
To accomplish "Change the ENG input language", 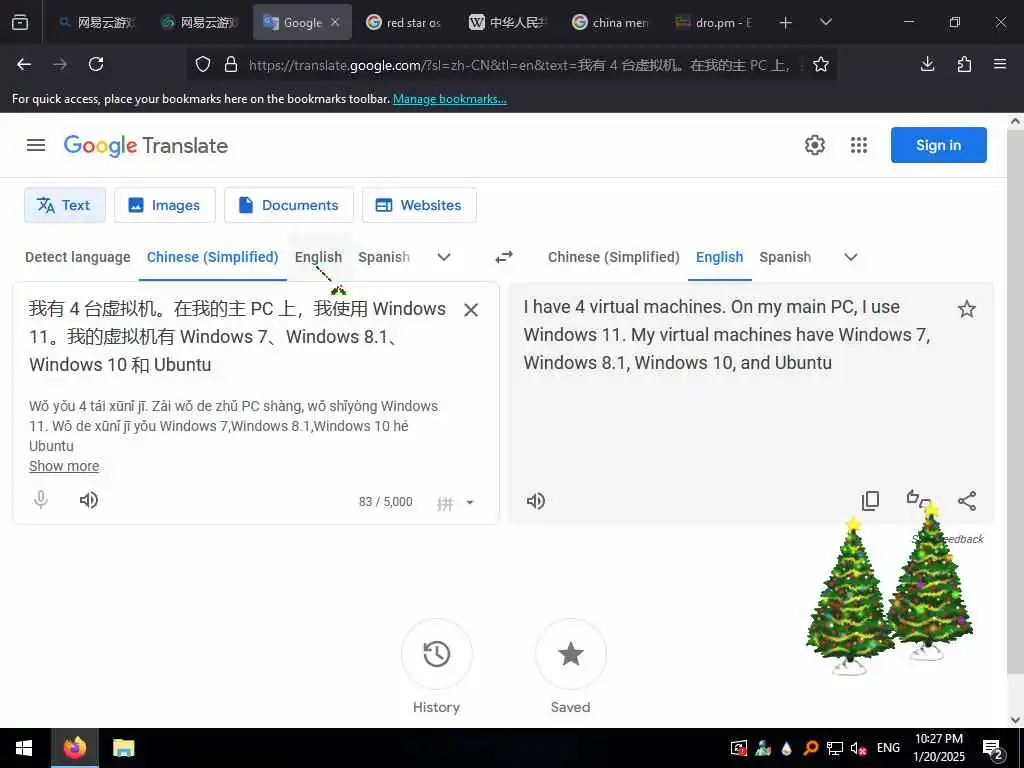I will pos(888,748).
